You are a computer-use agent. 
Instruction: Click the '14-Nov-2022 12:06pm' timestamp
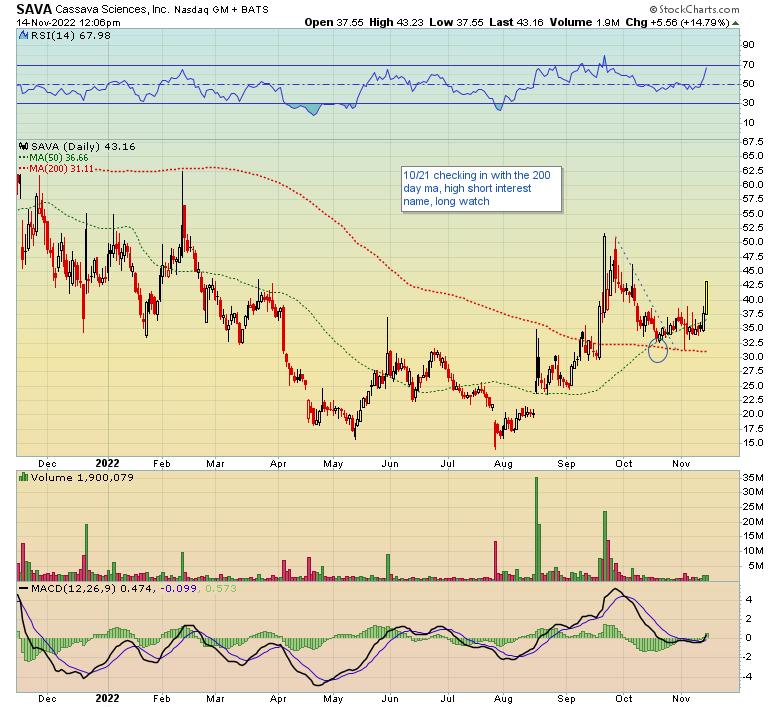pos(68,22)
